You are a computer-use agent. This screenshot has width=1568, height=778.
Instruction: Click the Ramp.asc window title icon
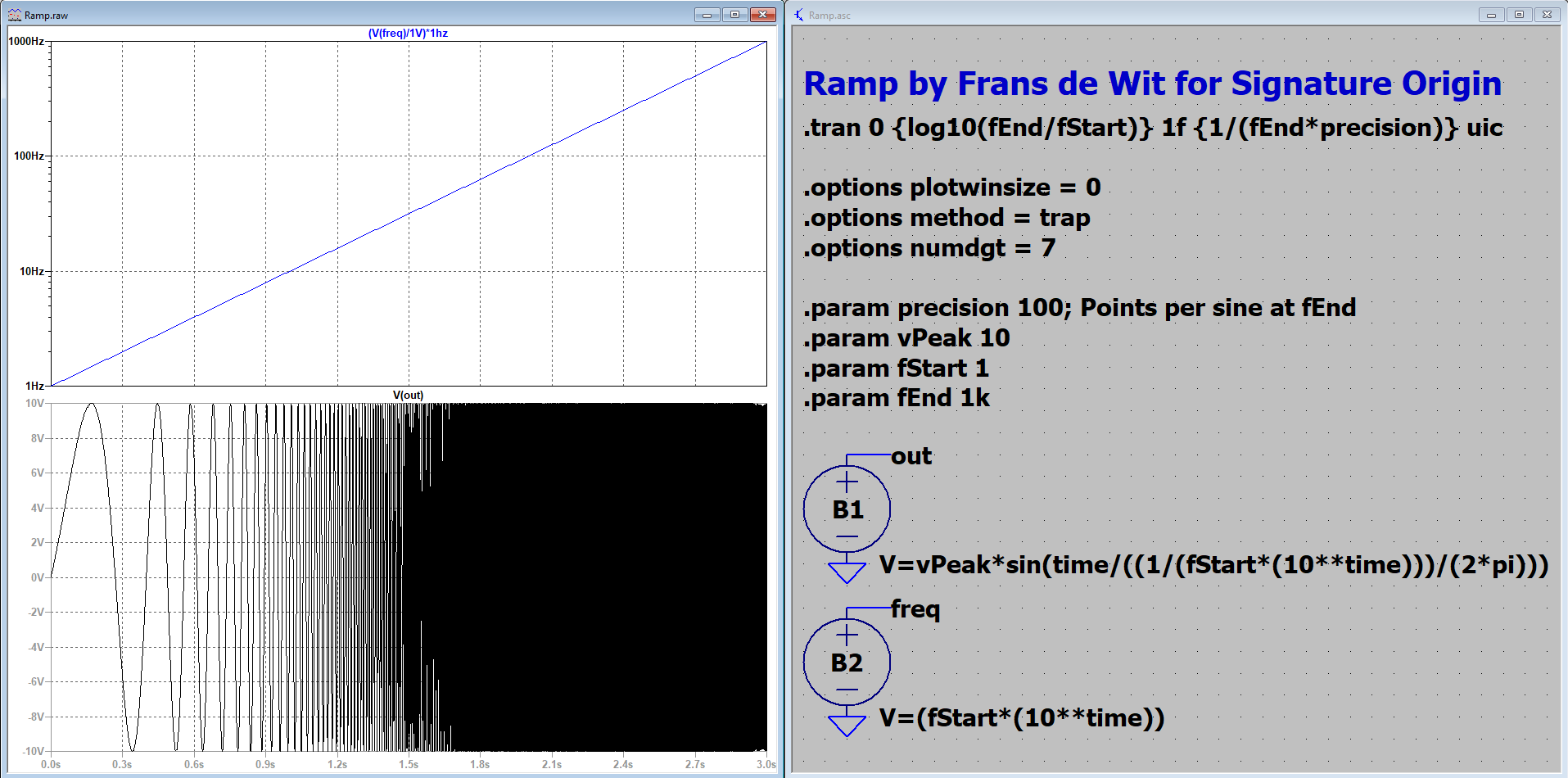coord(799,15)
